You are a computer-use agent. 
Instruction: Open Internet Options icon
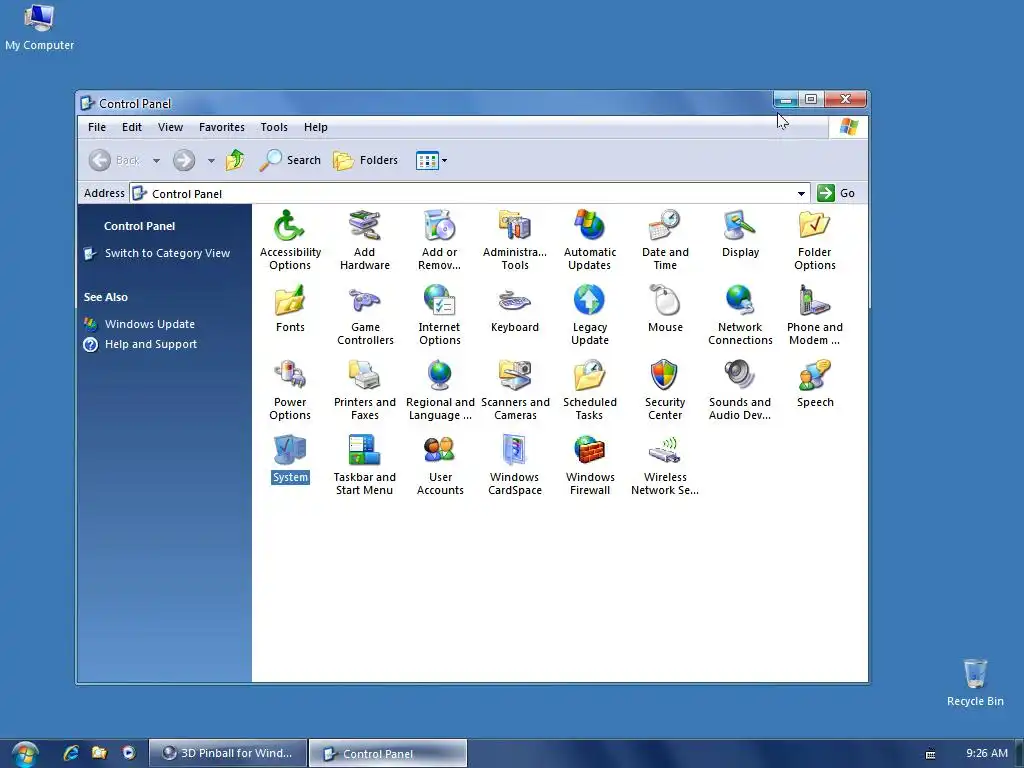440,315
